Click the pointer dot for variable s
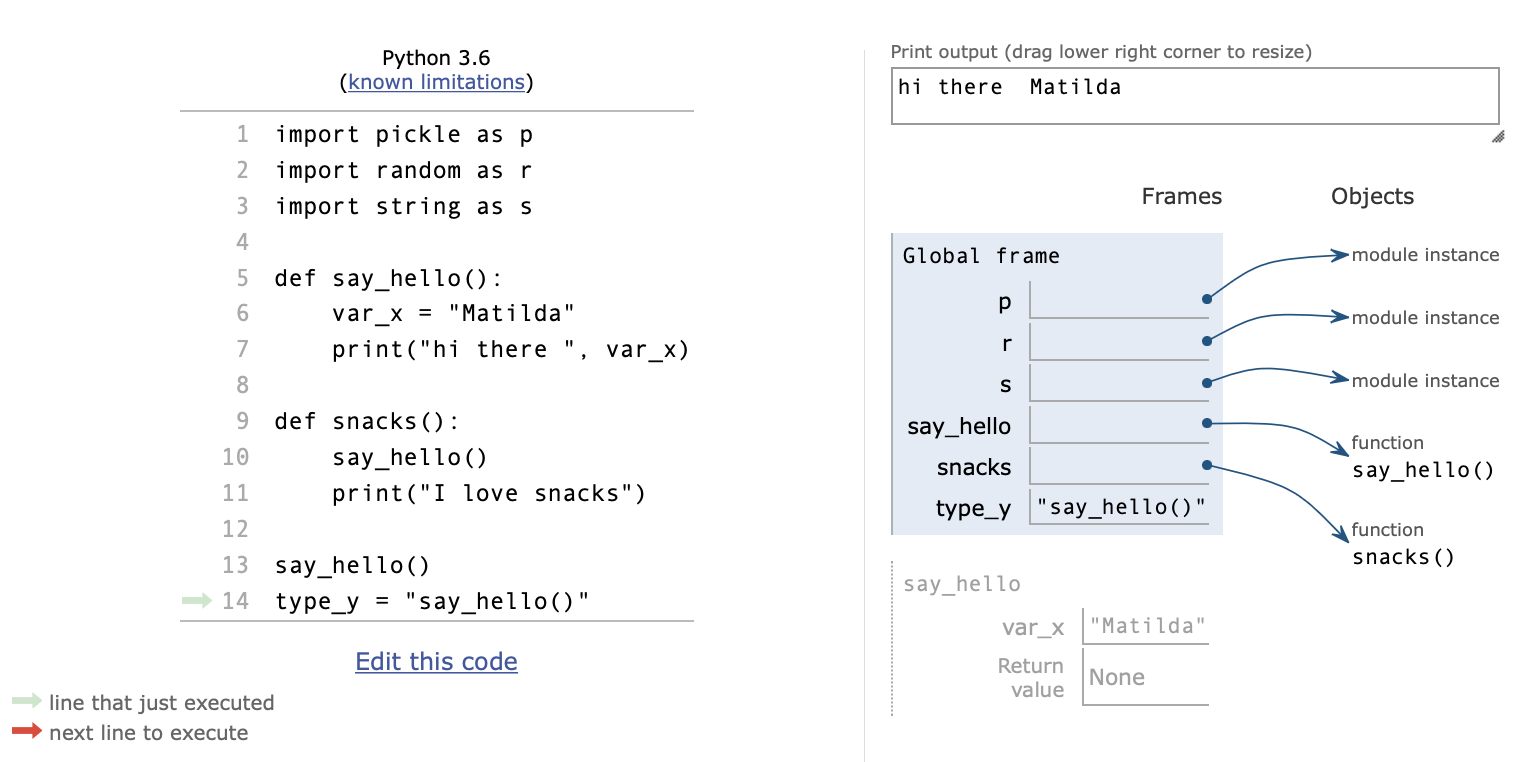 pyautogui.click(x=1207, y=382)
